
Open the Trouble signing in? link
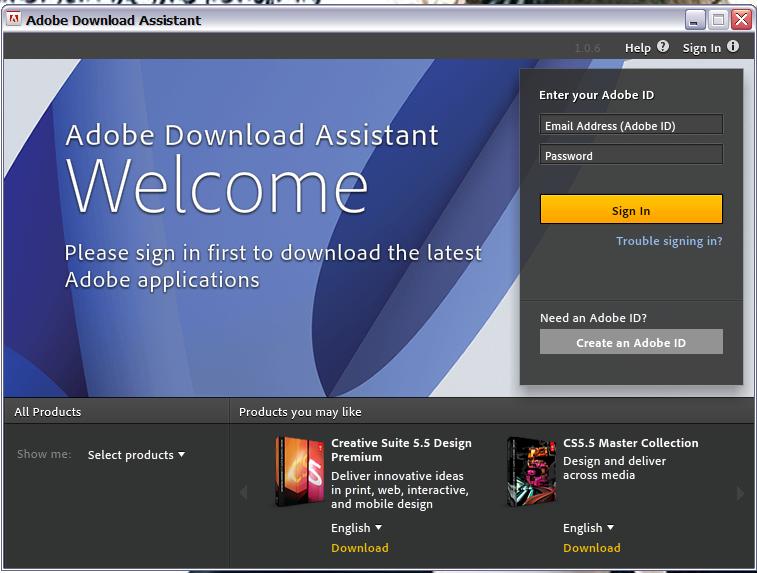point(669,241)
